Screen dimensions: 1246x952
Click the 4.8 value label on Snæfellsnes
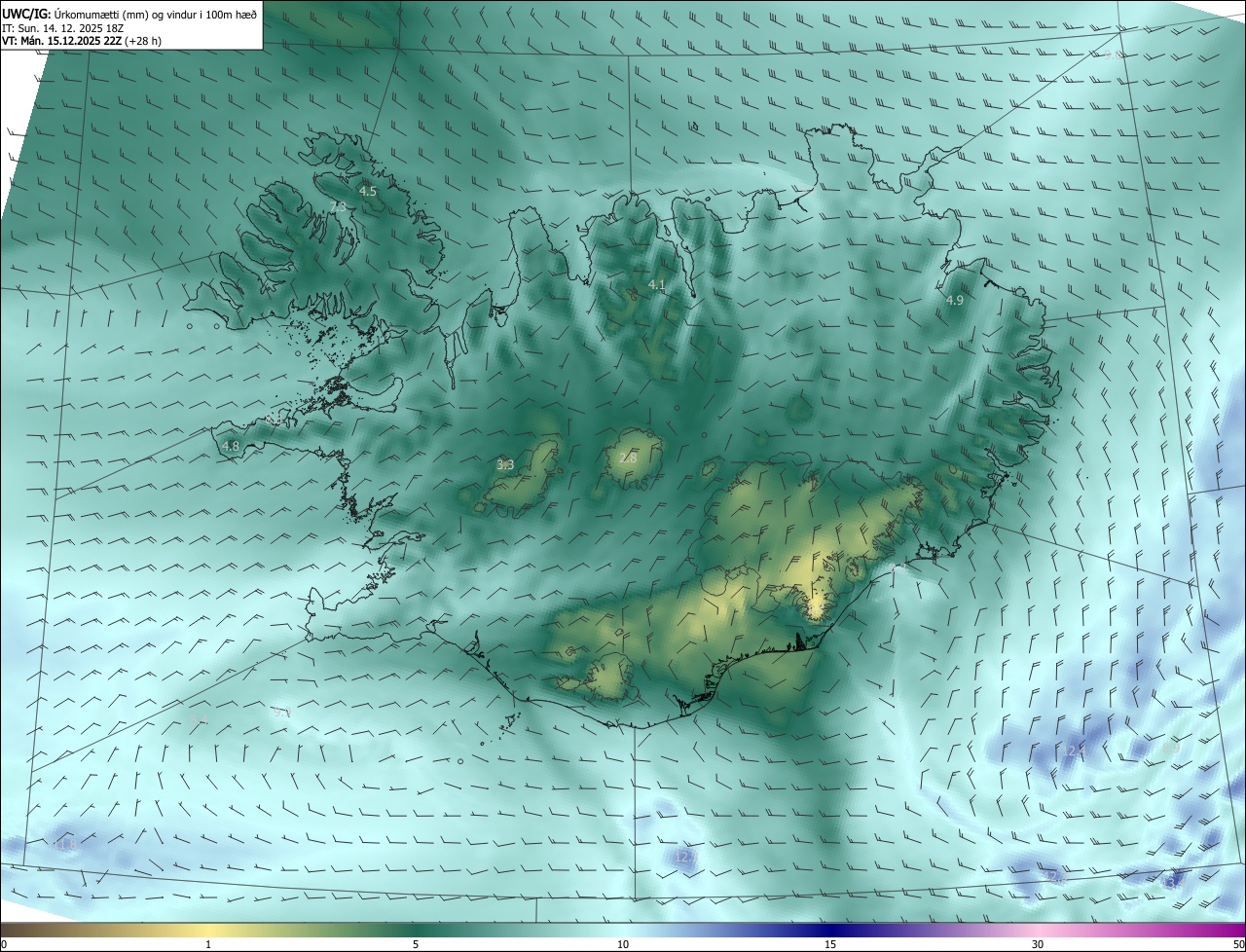[x=231, y=447]
